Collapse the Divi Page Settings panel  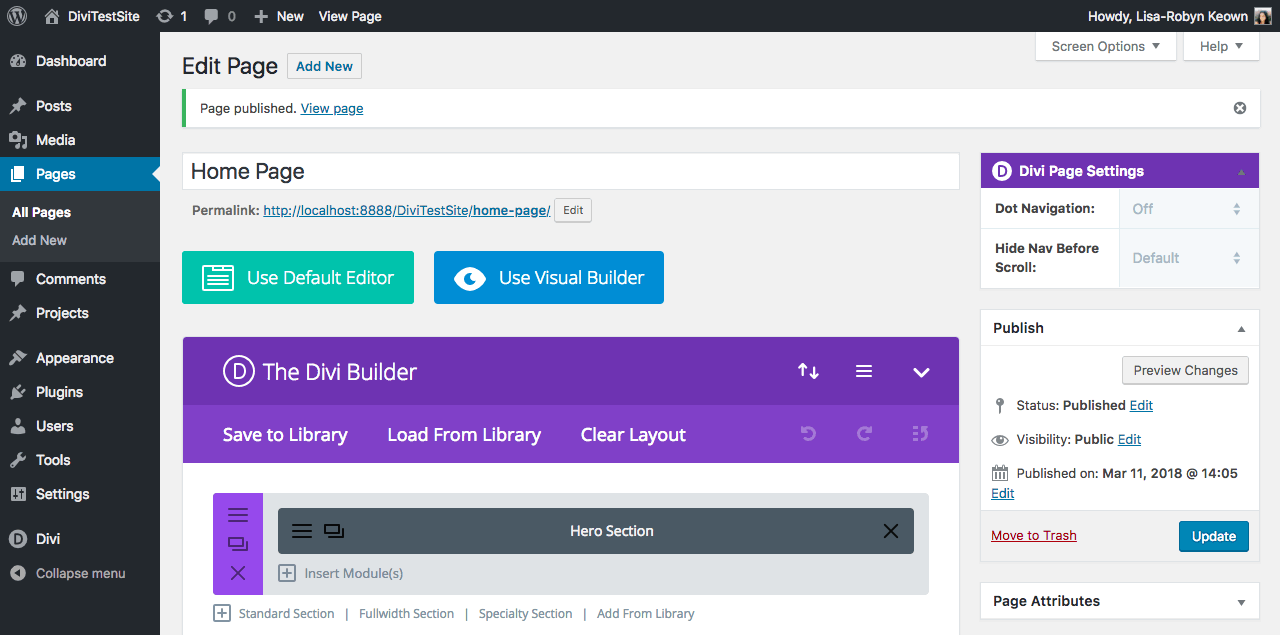pos(1241,172)
